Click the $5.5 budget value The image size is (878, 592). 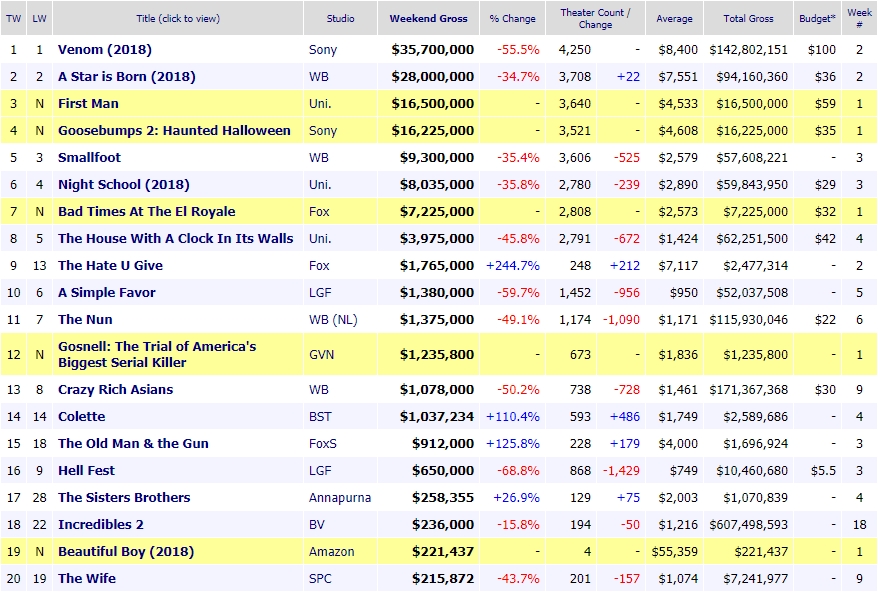[x=823, y=470]
